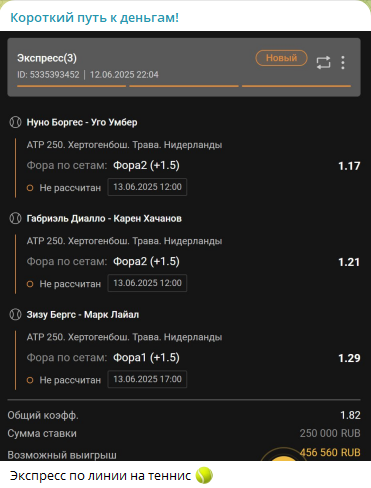The image size is (371, 488).
Task: Click the tennis ball icon beside Зизу Бергс
Action: point(15,314)
